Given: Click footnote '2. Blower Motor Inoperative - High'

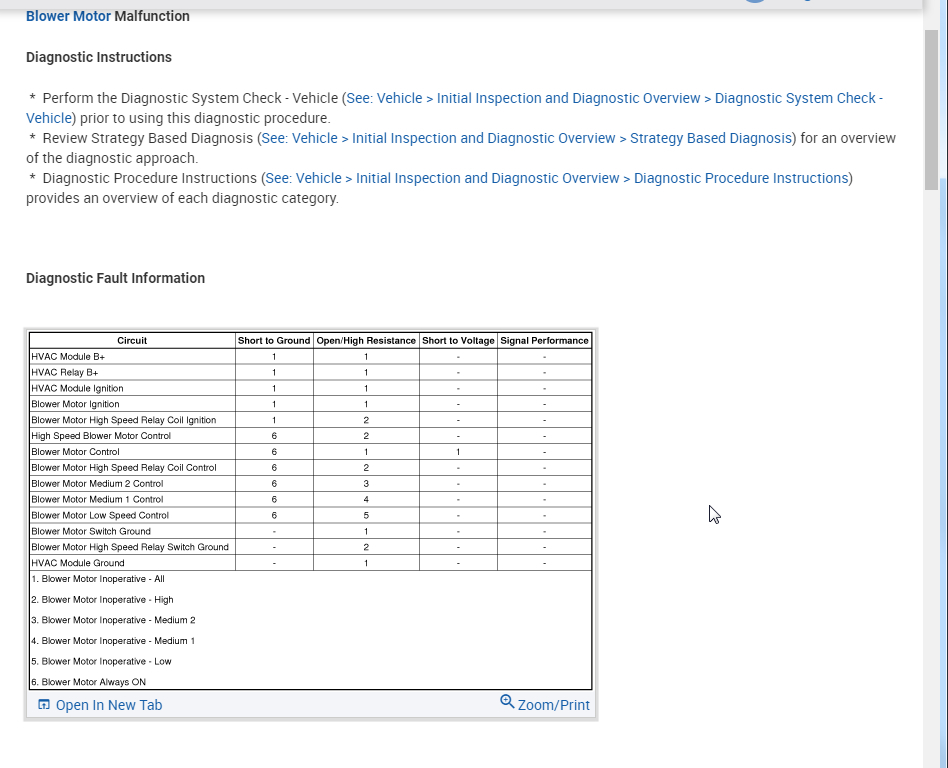Looking at the screenshot, I should [x=102, y=599].
